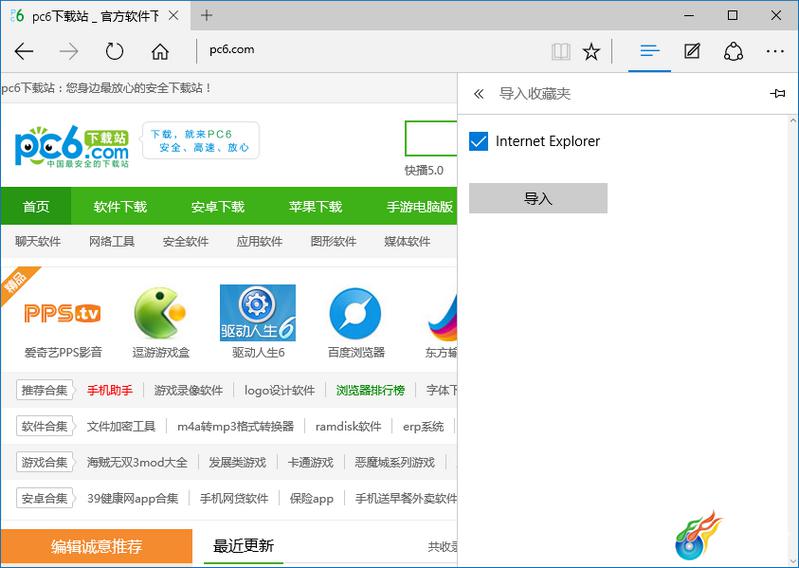
Task: Open the 海贼无双3mod大全 link
Action: (137, 462)
